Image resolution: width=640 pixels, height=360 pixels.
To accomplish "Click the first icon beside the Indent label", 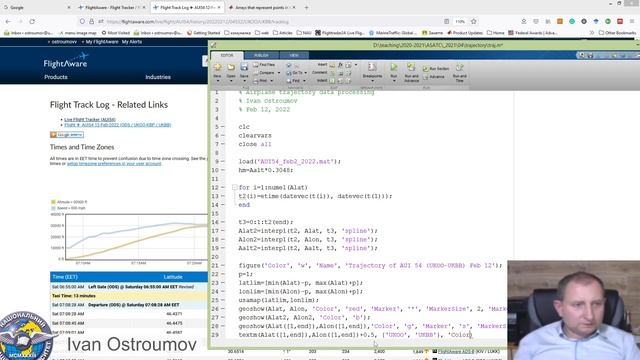I will (x=332, y=81).
